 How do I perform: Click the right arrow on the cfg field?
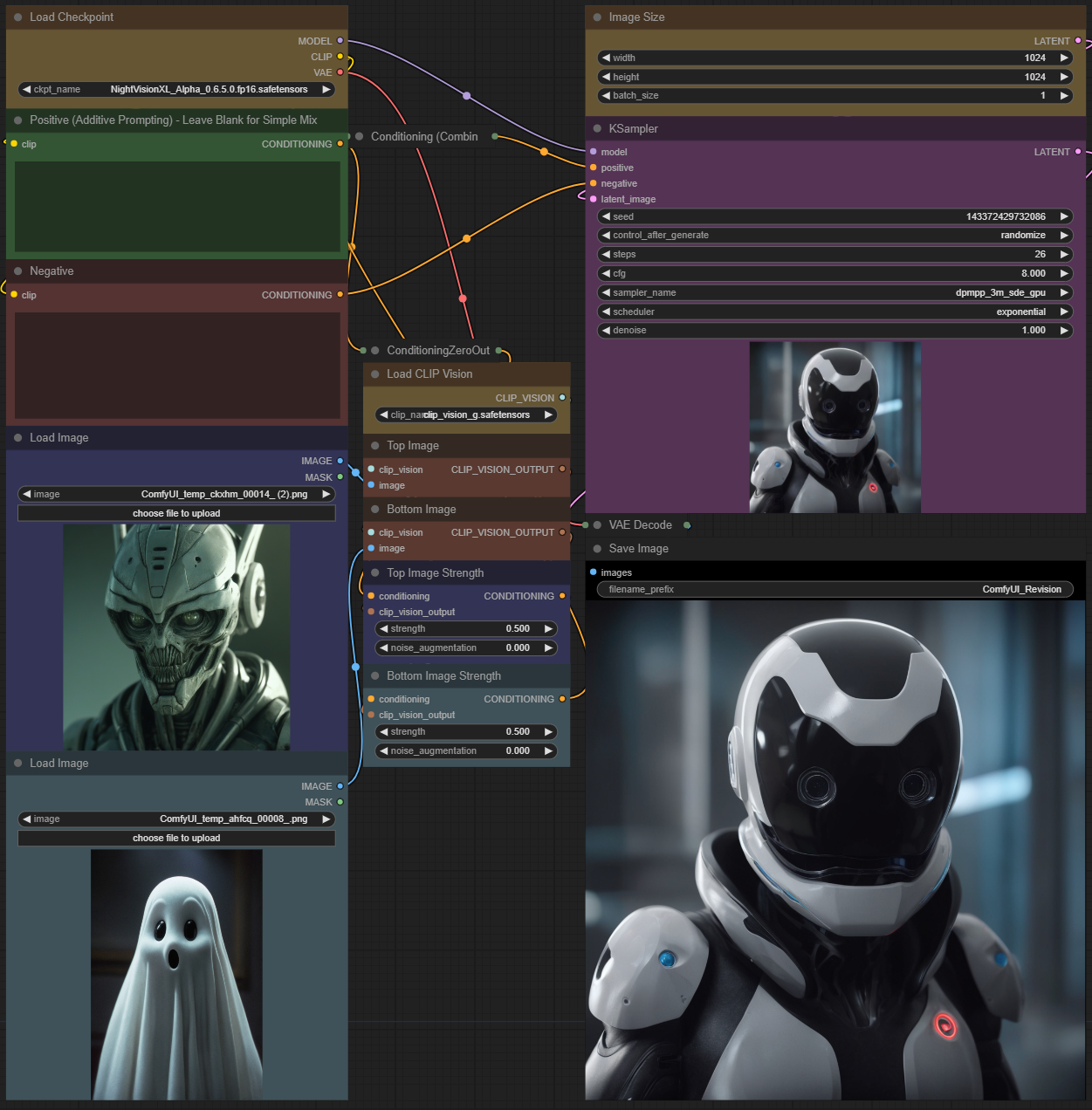point(1063,273)
